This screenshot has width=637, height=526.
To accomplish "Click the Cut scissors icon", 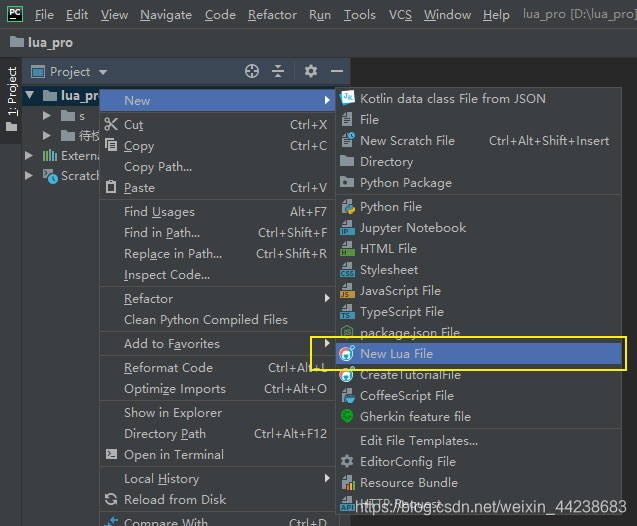I will coord(111,124).
